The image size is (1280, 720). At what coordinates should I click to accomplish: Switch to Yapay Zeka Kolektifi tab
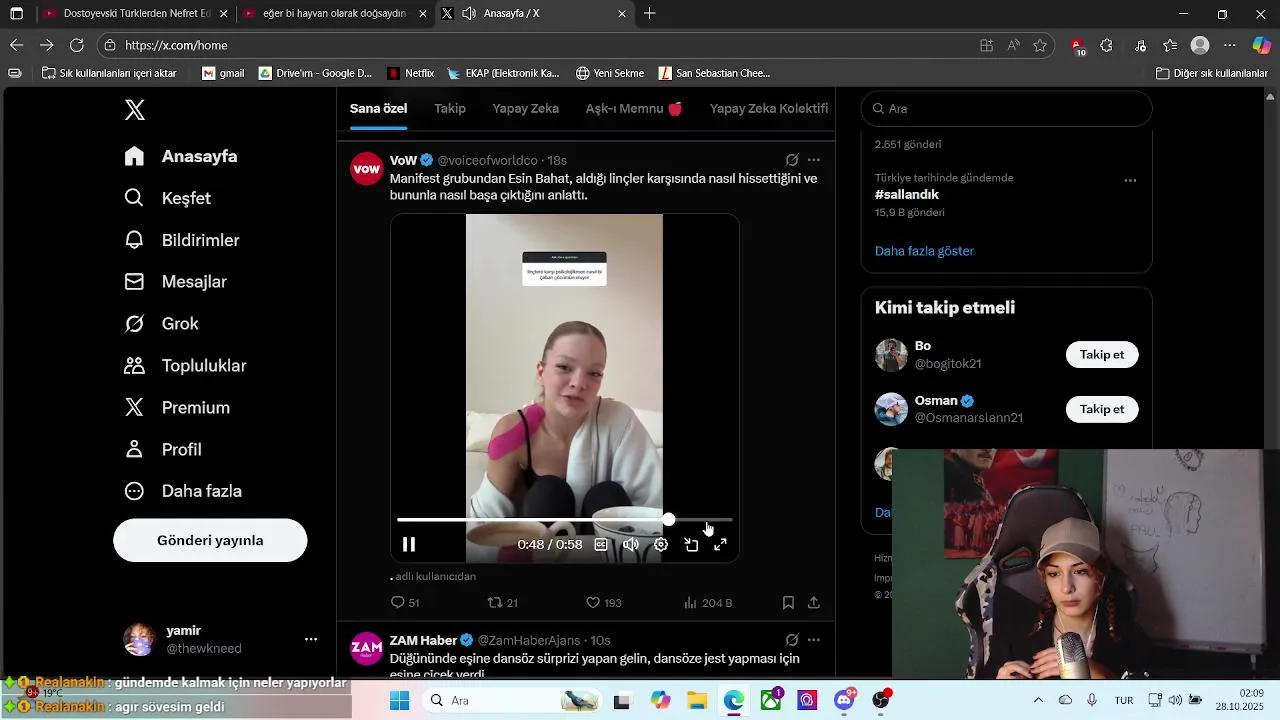(x=769, y=108)
